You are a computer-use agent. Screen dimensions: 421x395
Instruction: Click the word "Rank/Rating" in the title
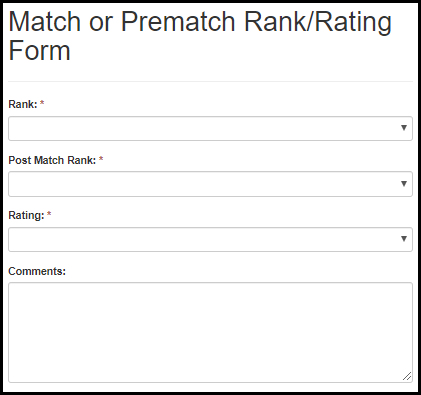(x=318, y=22)
